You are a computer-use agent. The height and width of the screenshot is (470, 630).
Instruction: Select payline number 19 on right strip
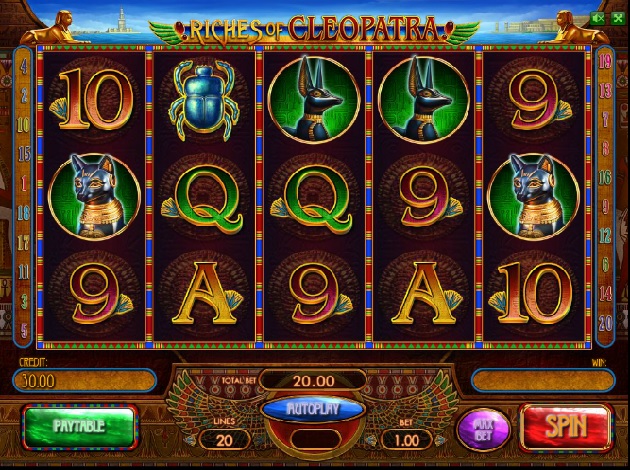point(605,61)
